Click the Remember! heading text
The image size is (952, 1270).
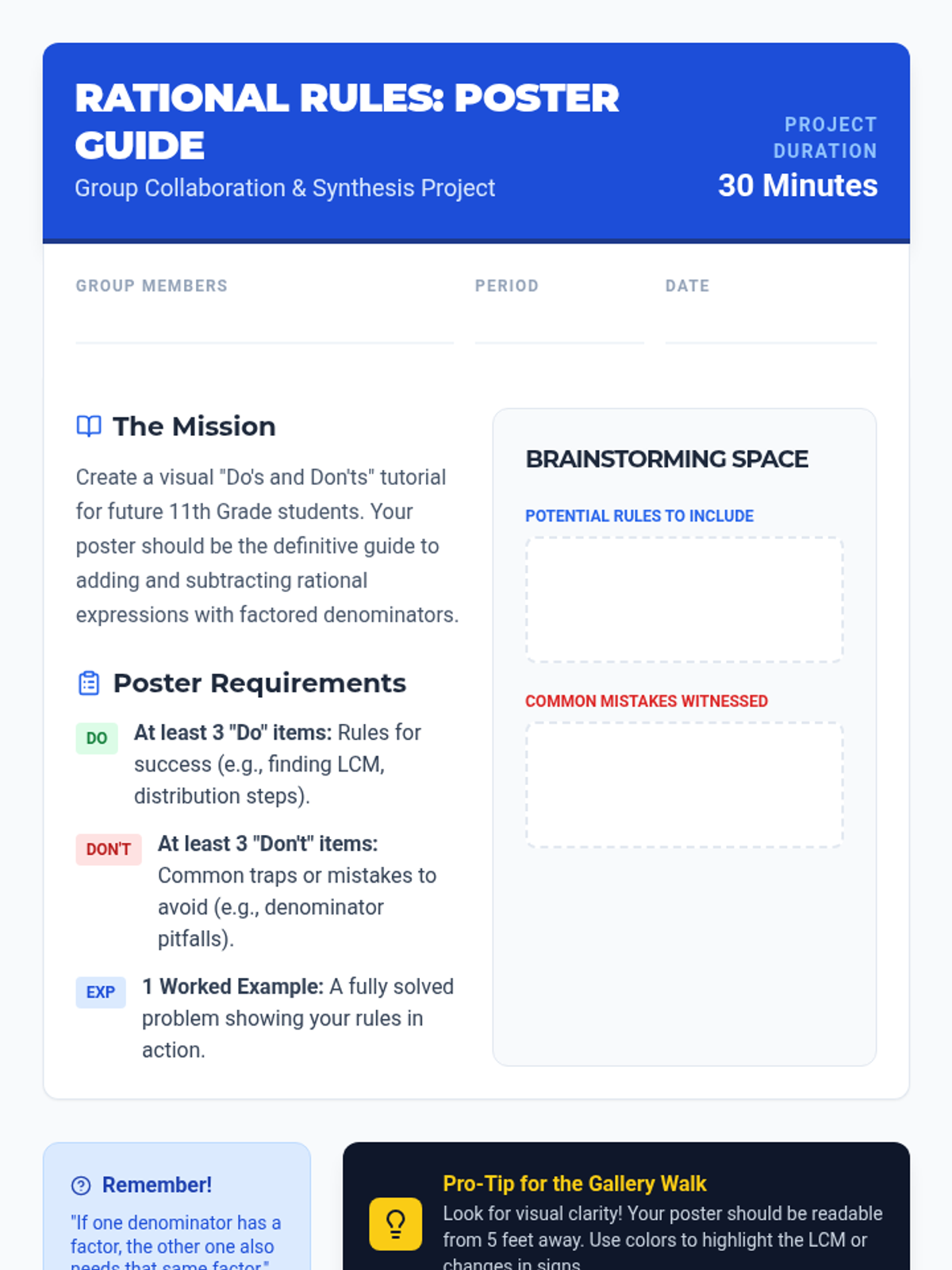(157, 1185)
